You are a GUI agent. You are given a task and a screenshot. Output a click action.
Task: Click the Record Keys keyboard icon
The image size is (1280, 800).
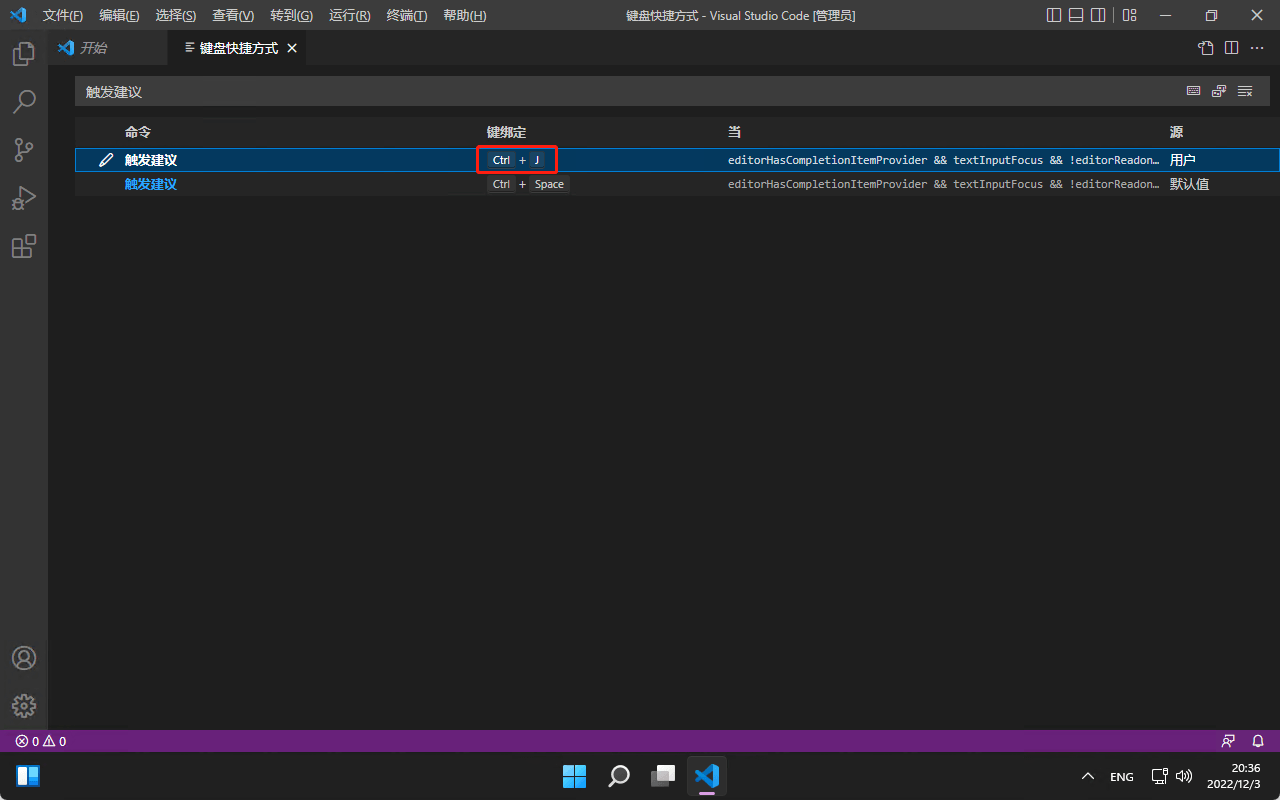point(1193,91)
